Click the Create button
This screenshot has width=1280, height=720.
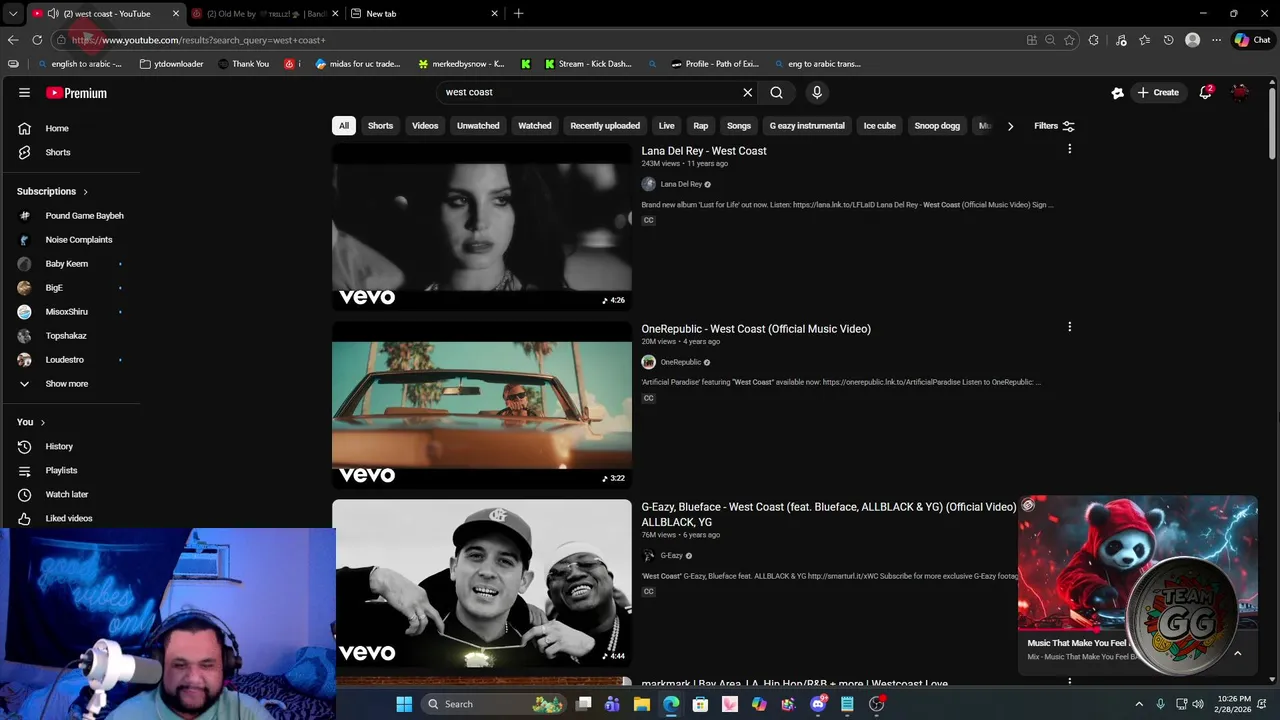1157,92
